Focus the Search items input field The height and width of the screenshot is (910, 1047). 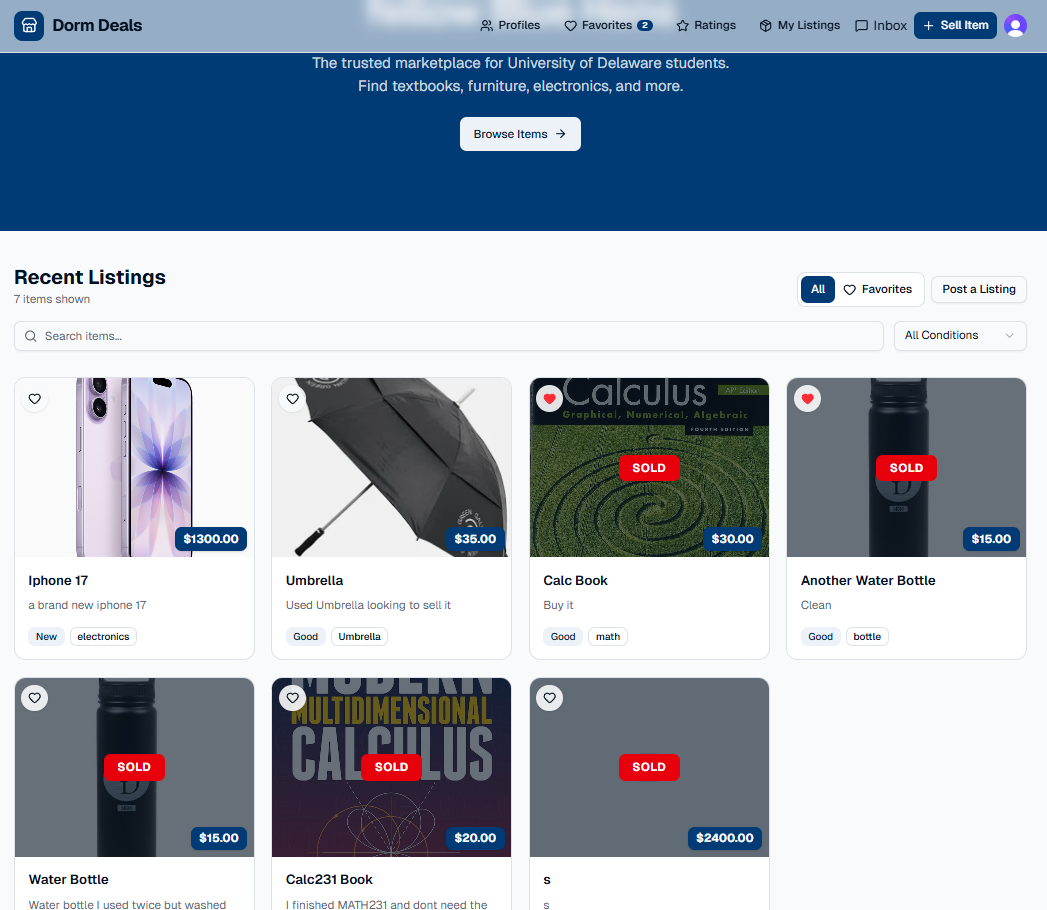[449, 336]
